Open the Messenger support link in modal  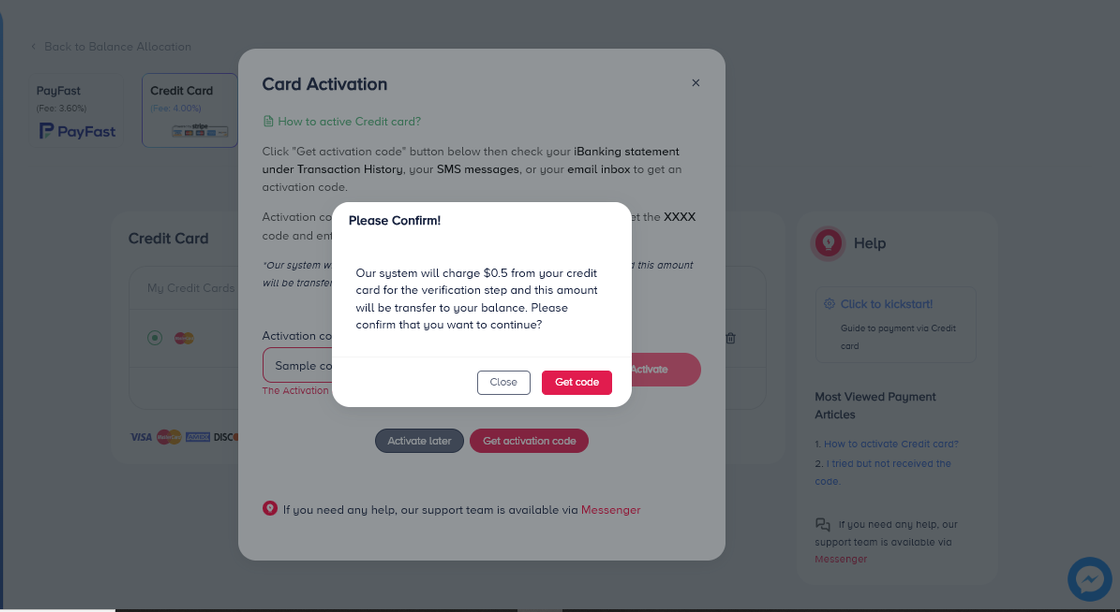point(610,510)
